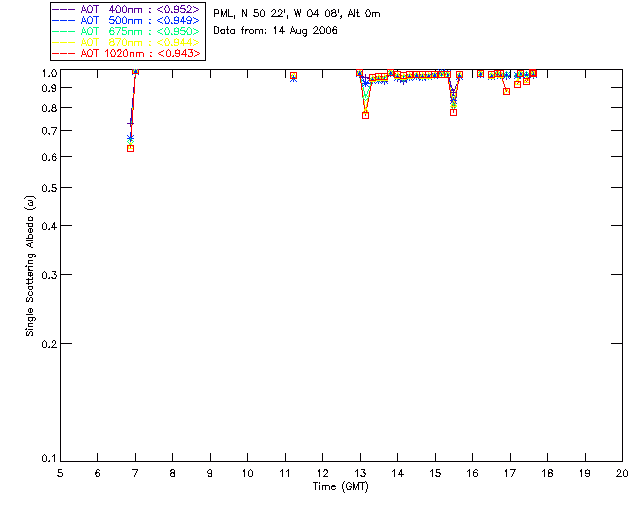Click y-axis tick label 0.1
The height and width of the screenshot is (512, 640).
49,459
